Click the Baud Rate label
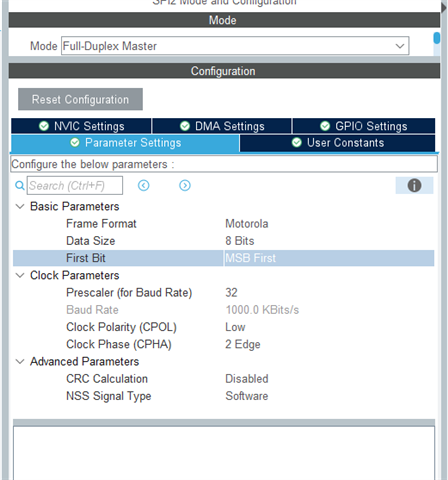The width and height of the screenshot is (448, 480). (92, 310)
